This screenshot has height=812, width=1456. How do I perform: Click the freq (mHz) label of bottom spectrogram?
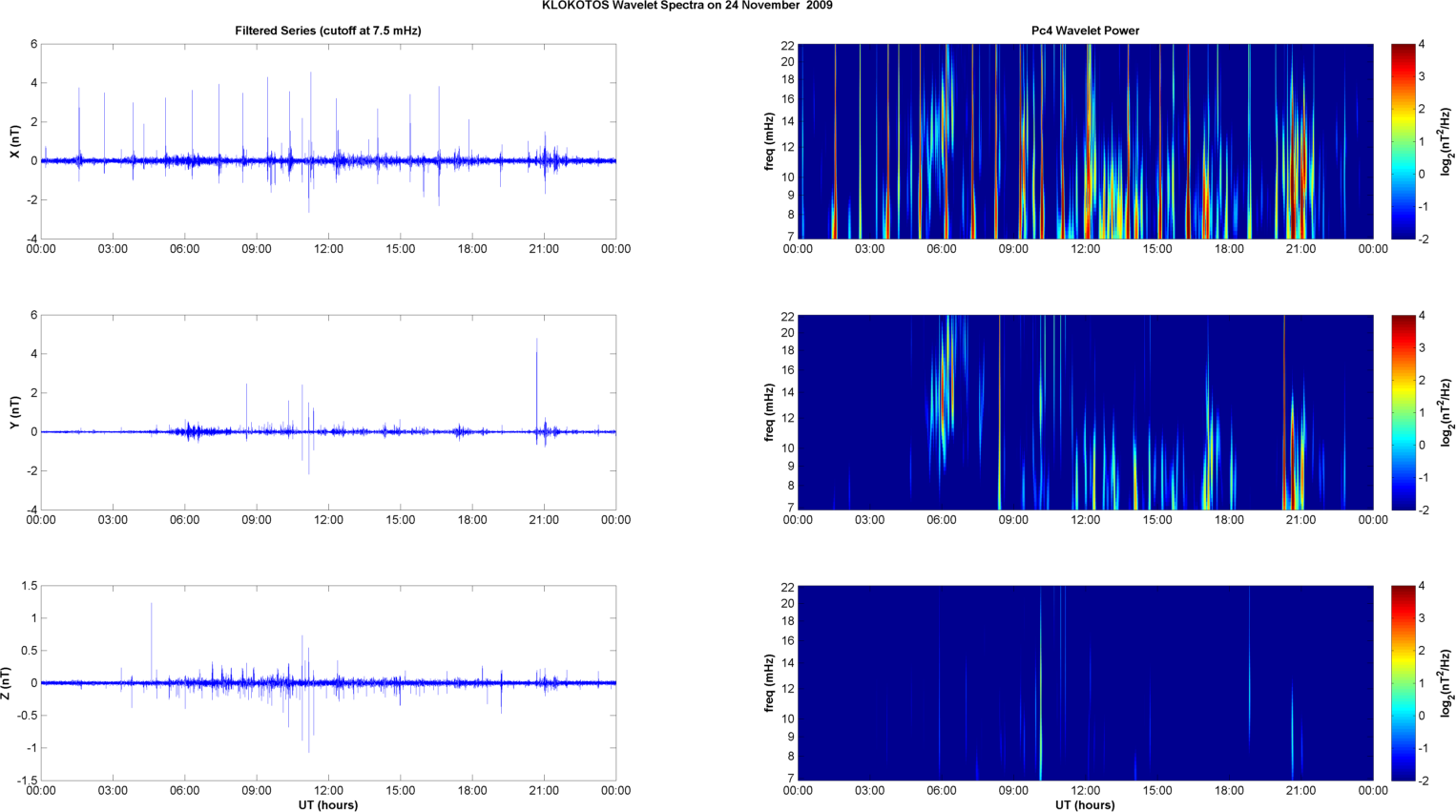(769, 683)
